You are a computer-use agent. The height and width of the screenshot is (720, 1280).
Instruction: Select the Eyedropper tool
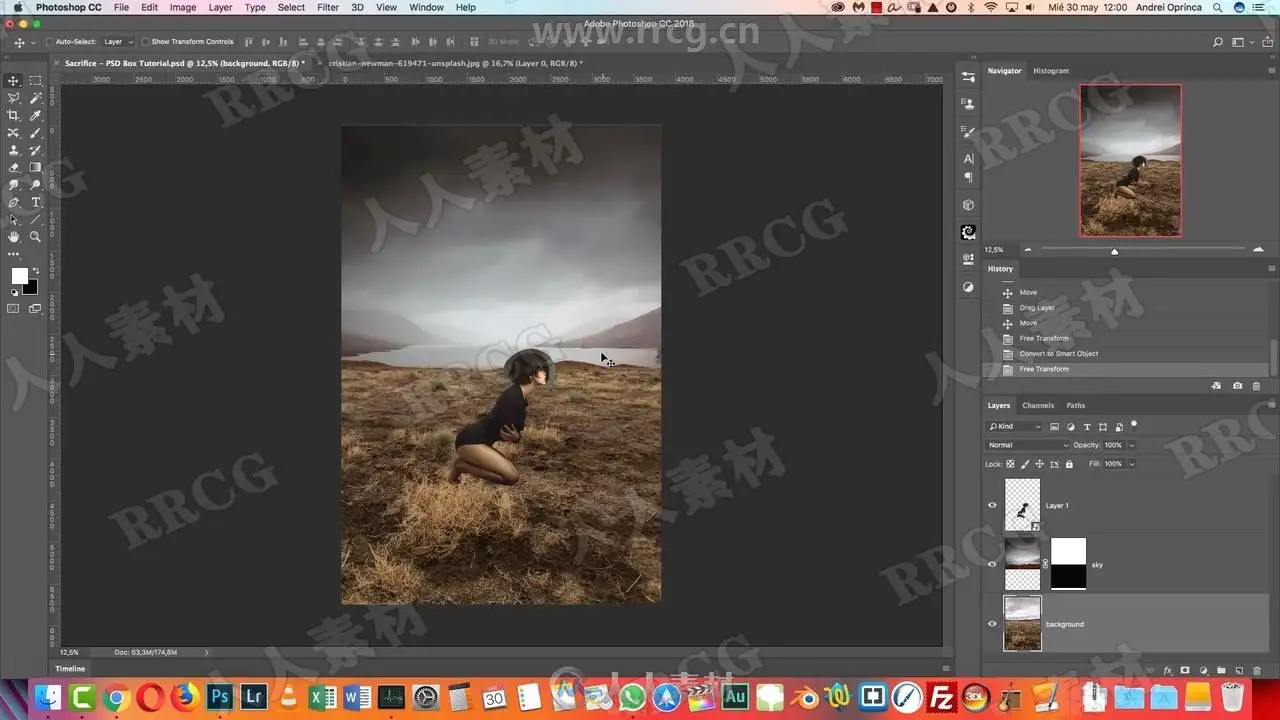click(x=36, y=115)
